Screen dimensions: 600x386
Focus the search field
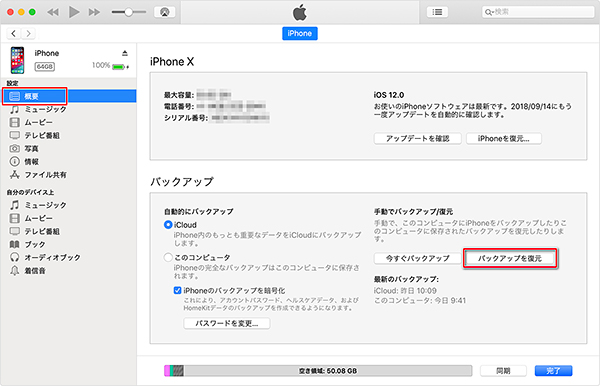538,12
